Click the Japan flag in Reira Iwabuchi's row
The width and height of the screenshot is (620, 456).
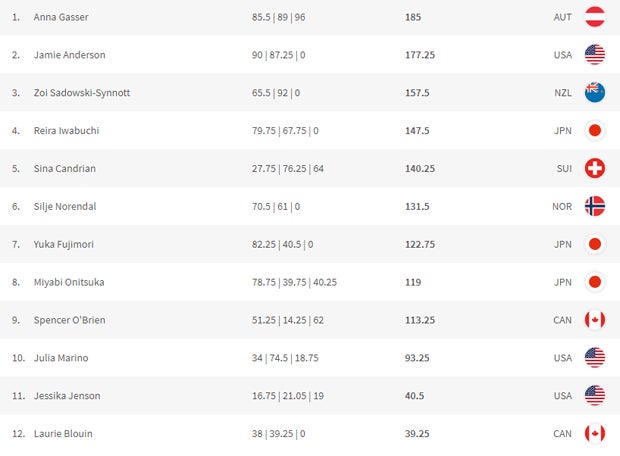tap(595, 131)
